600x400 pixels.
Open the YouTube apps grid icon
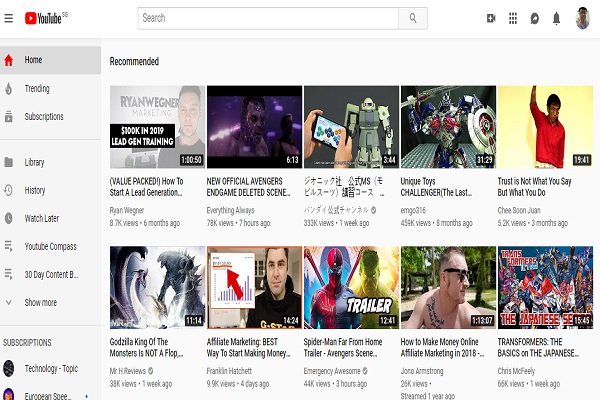[513, 18]
